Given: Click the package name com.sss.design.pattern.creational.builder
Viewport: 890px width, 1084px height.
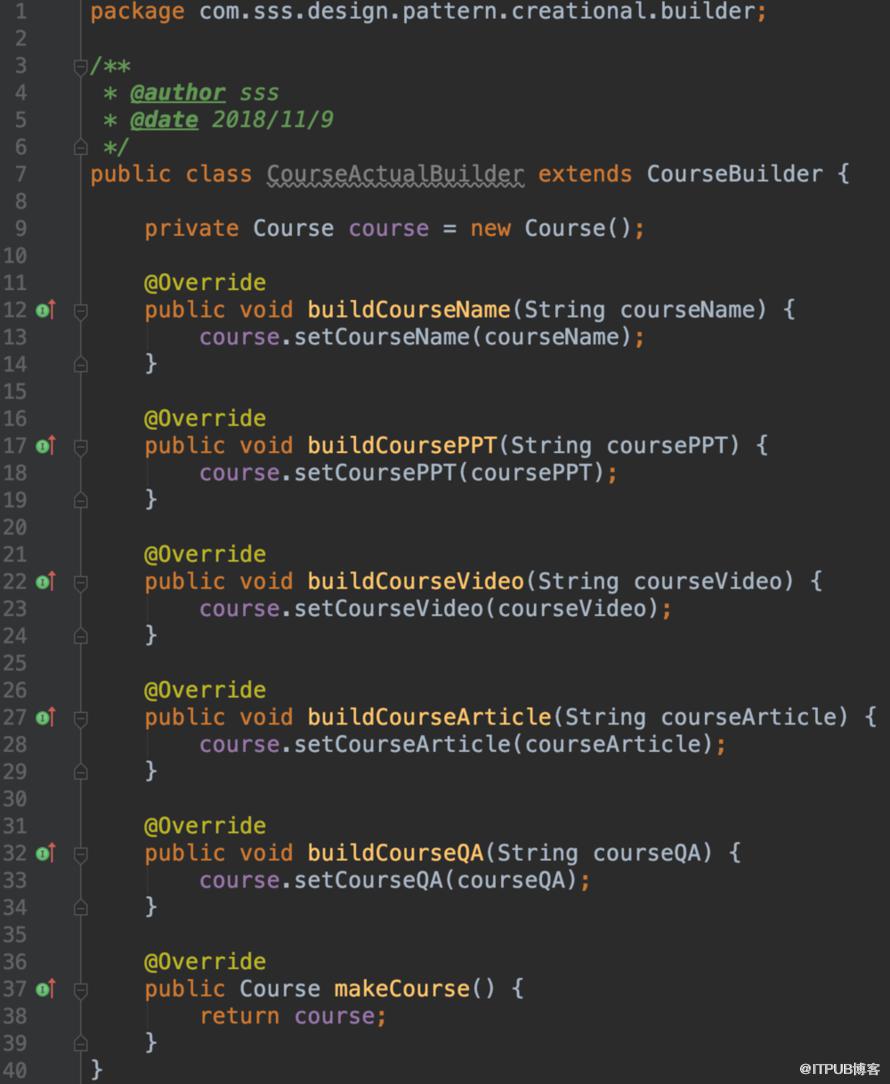Looking at the screenshot, I should (477, 12).
